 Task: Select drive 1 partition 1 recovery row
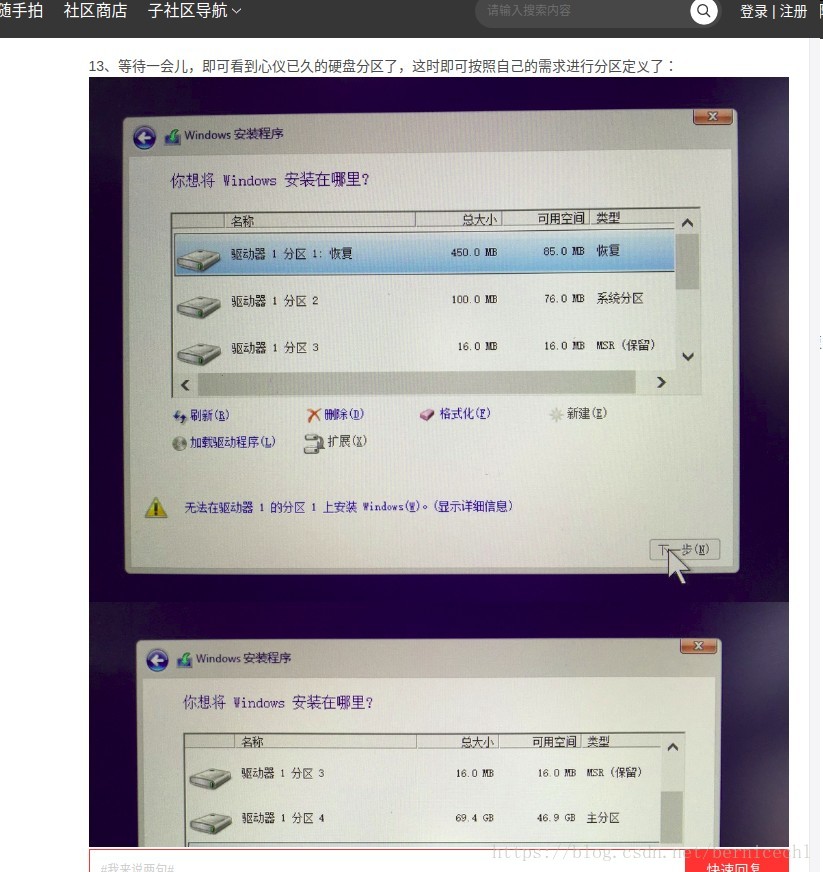[424, 253]
